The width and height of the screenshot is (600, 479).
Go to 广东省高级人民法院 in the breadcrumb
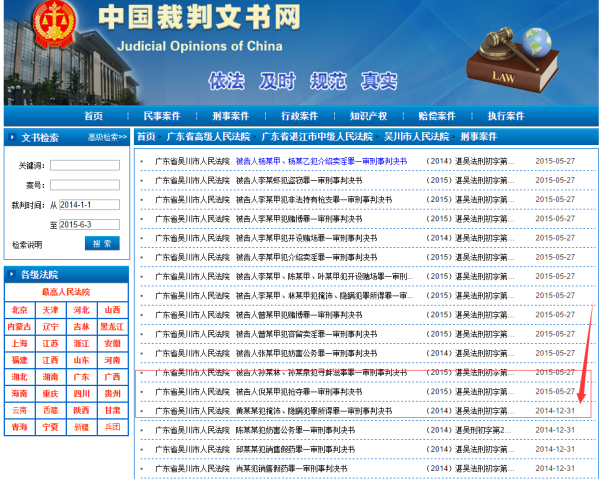[209, 137]
